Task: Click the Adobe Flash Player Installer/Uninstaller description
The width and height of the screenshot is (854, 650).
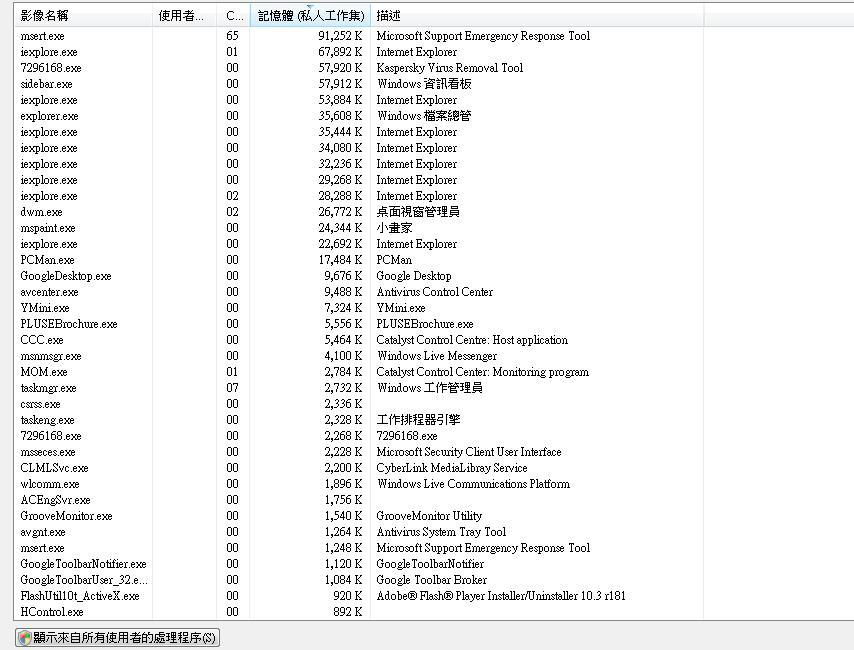Action: pyautogui.click(x=501, y=596)
